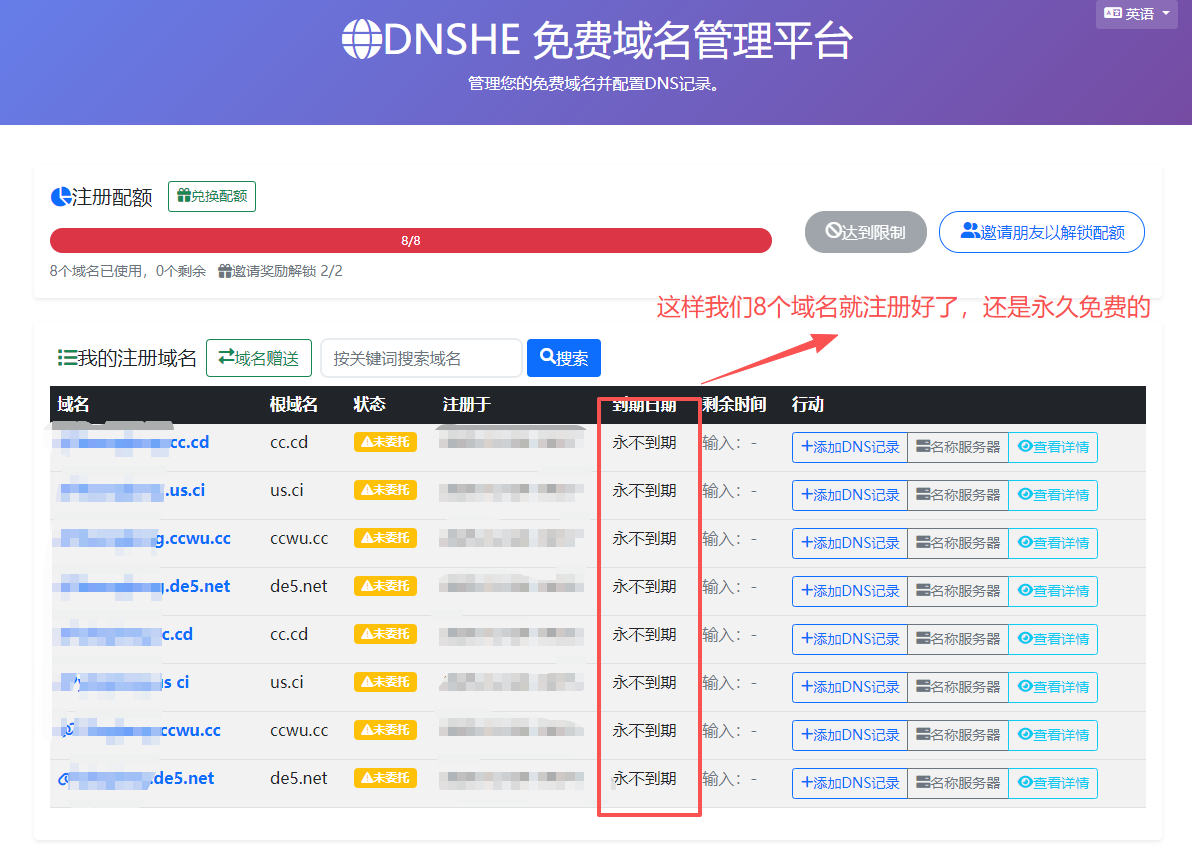Open the second us.ci domain link
Image resolution: width=1192 pixels, height=849 pixels.
[125, 682]
